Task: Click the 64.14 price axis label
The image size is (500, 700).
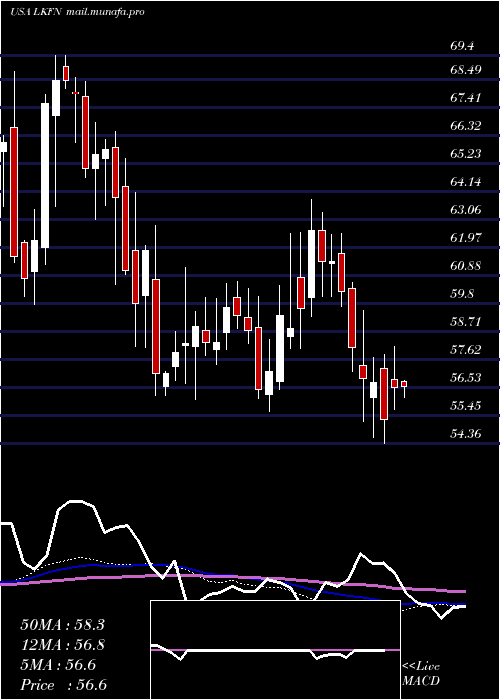Action: [466, 182]
